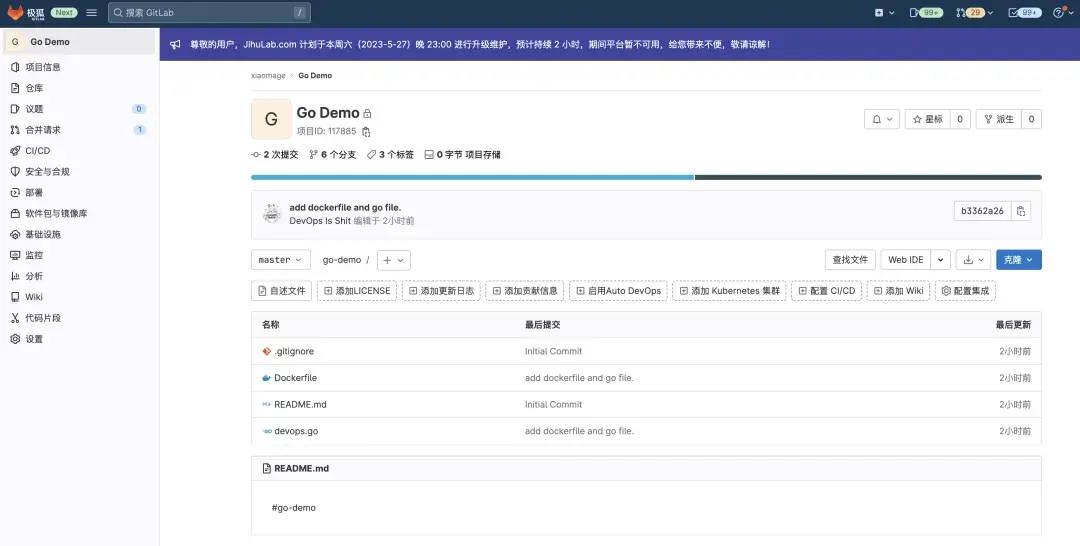This screenshot has width=1080, height=546.
Task: Open the create new plus dropdown
Action: 884,12
